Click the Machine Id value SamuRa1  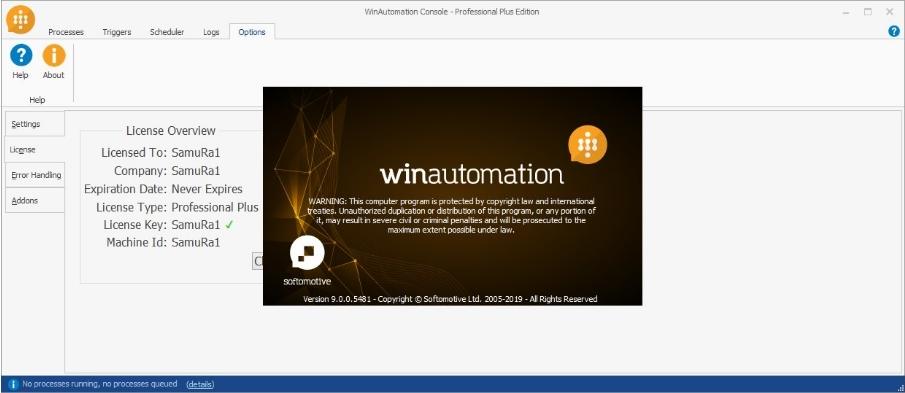click(x=196, y=242)
